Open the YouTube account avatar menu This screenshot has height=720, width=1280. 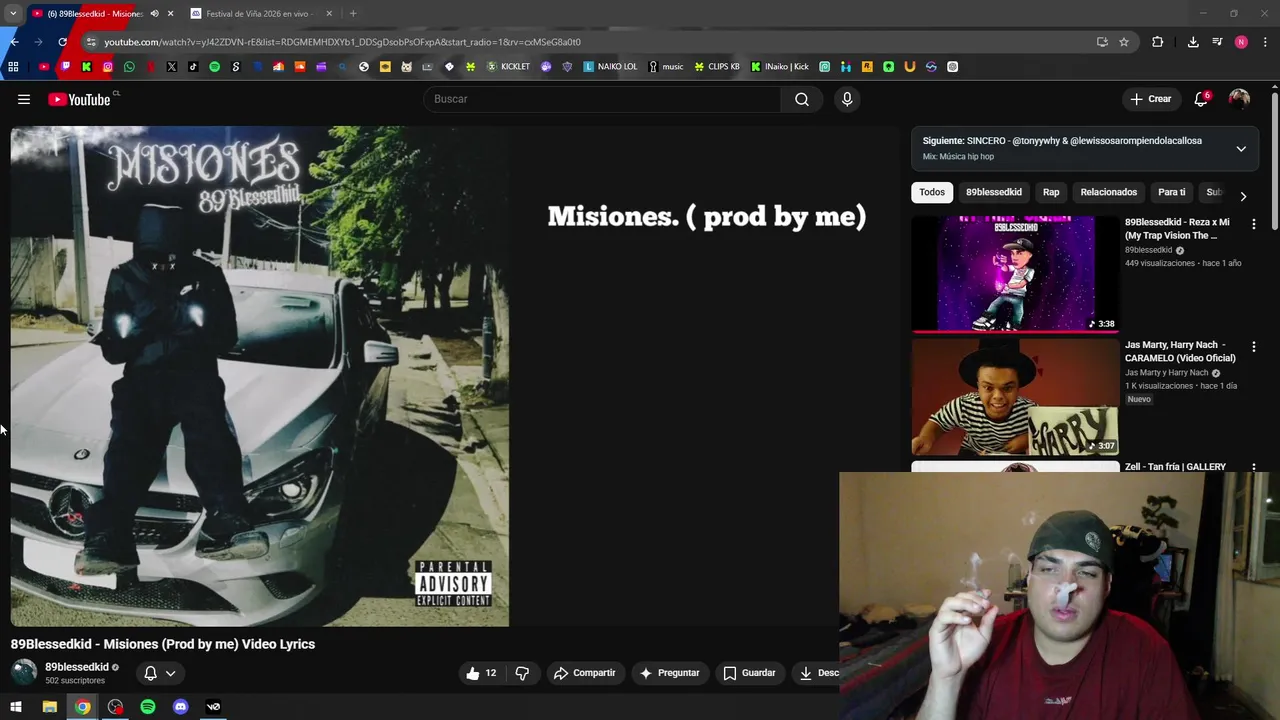[x=1239, y=99]
